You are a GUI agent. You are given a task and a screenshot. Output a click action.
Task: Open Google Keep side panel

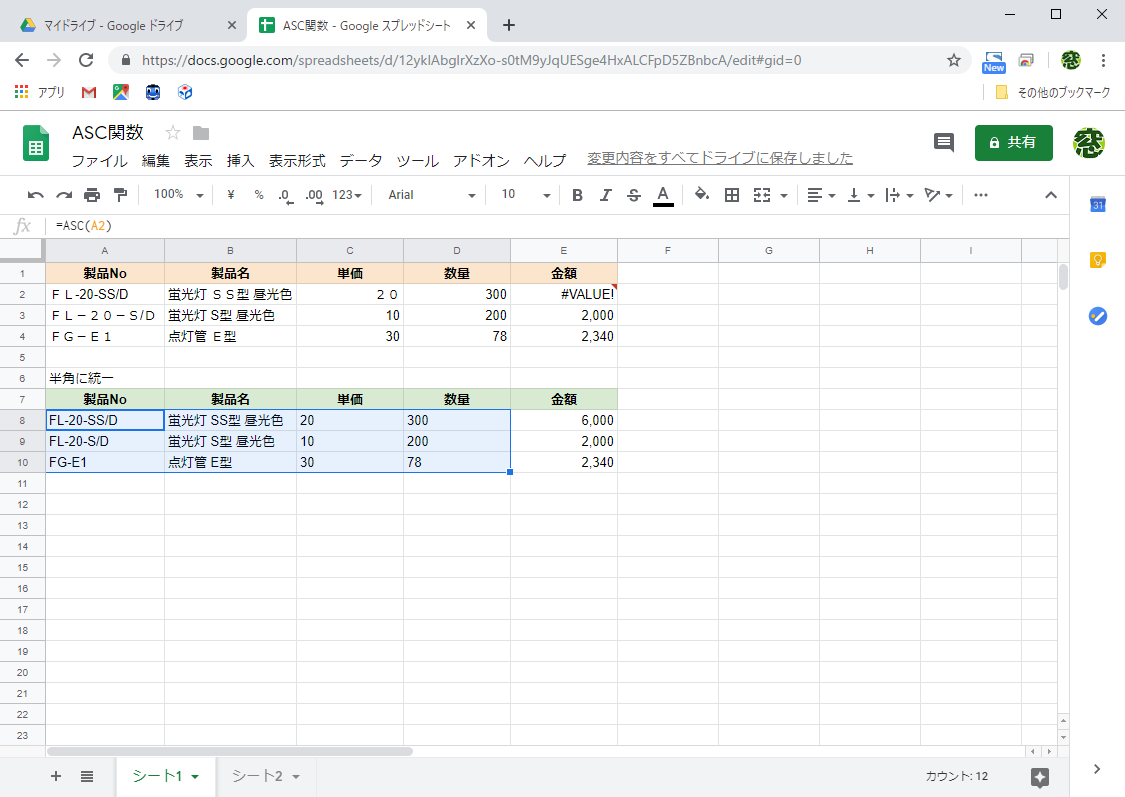[1097, 260]
